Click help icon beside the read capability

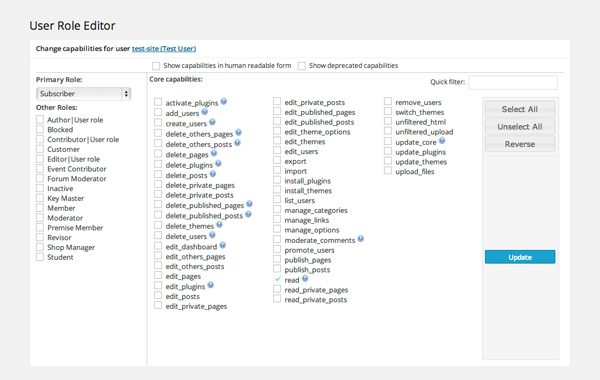coord(305,278)
